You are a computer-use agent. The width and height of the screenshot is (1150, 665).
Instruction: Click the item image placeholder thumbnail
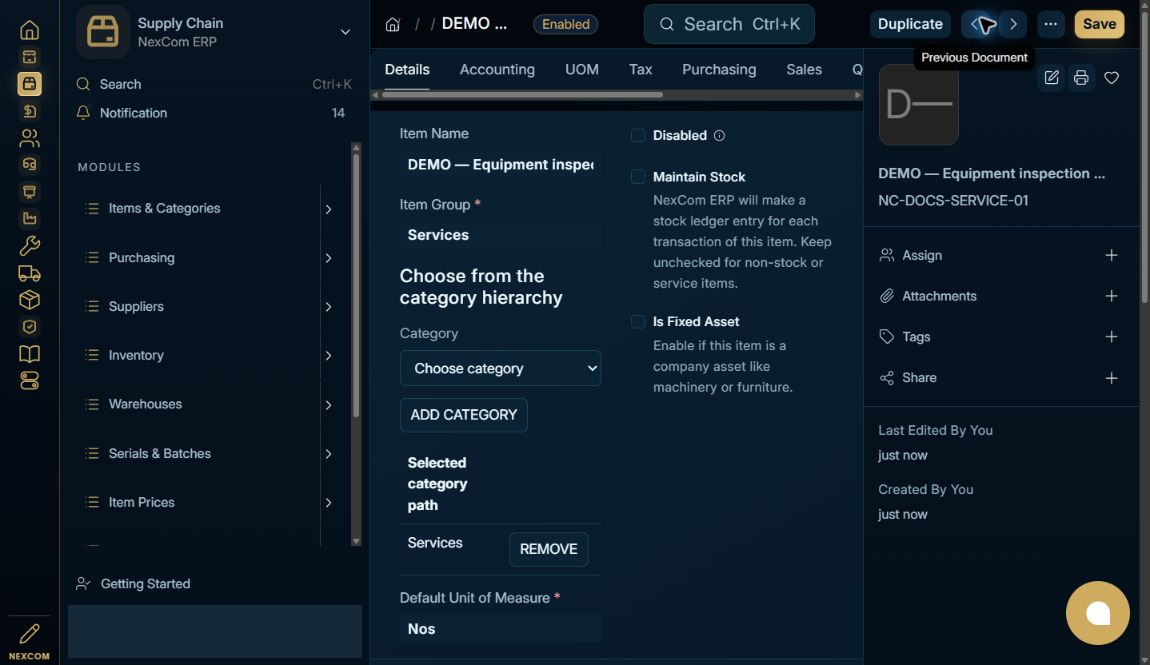tap(918, 104)
